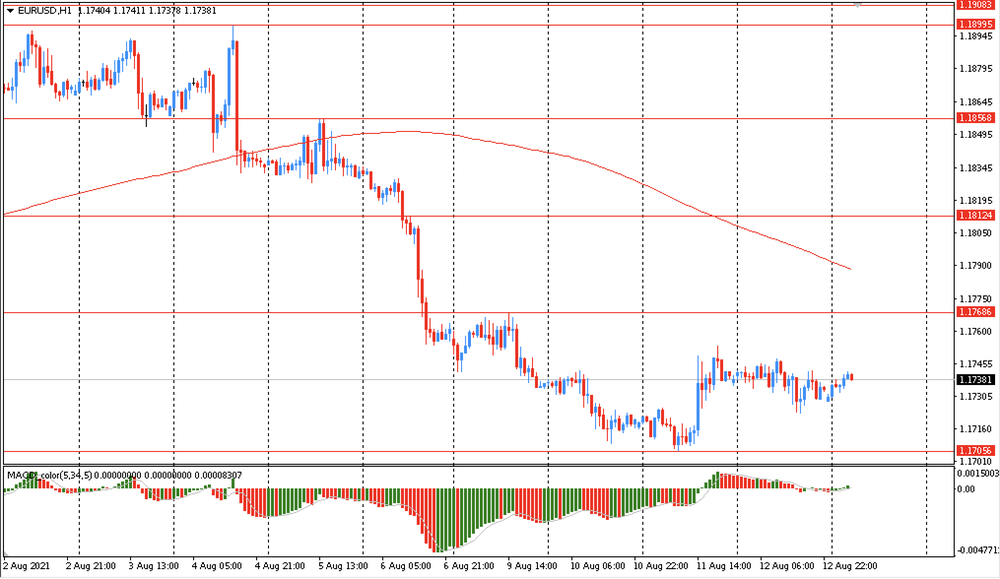Click the 1.17160 price scale value
Screen dimensions: 1000x579
click(976, 429)
